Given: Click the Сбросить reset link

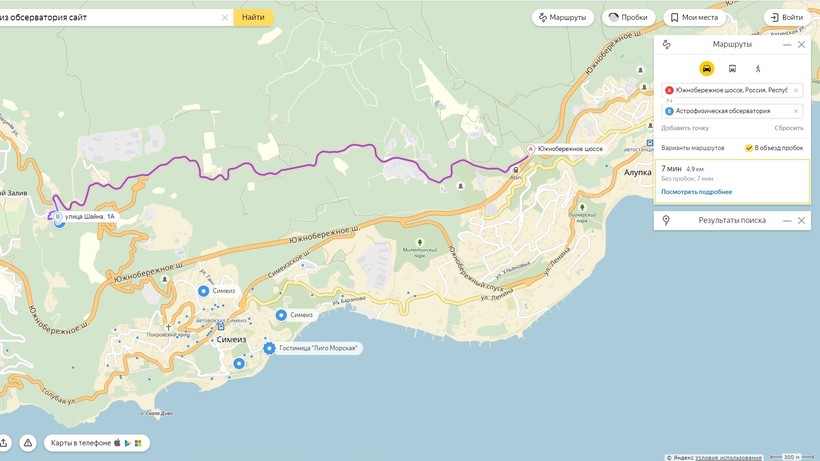Looking at the screenshot, I should click(789, 128).
